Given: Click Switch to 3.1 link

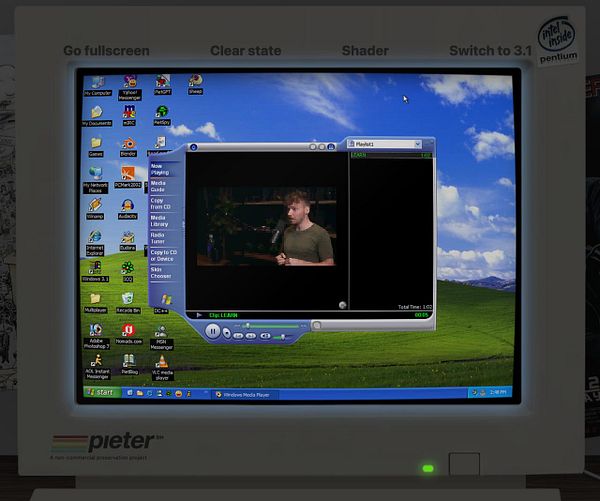Looking at the screenshot, I should click(x=491, y=51).
